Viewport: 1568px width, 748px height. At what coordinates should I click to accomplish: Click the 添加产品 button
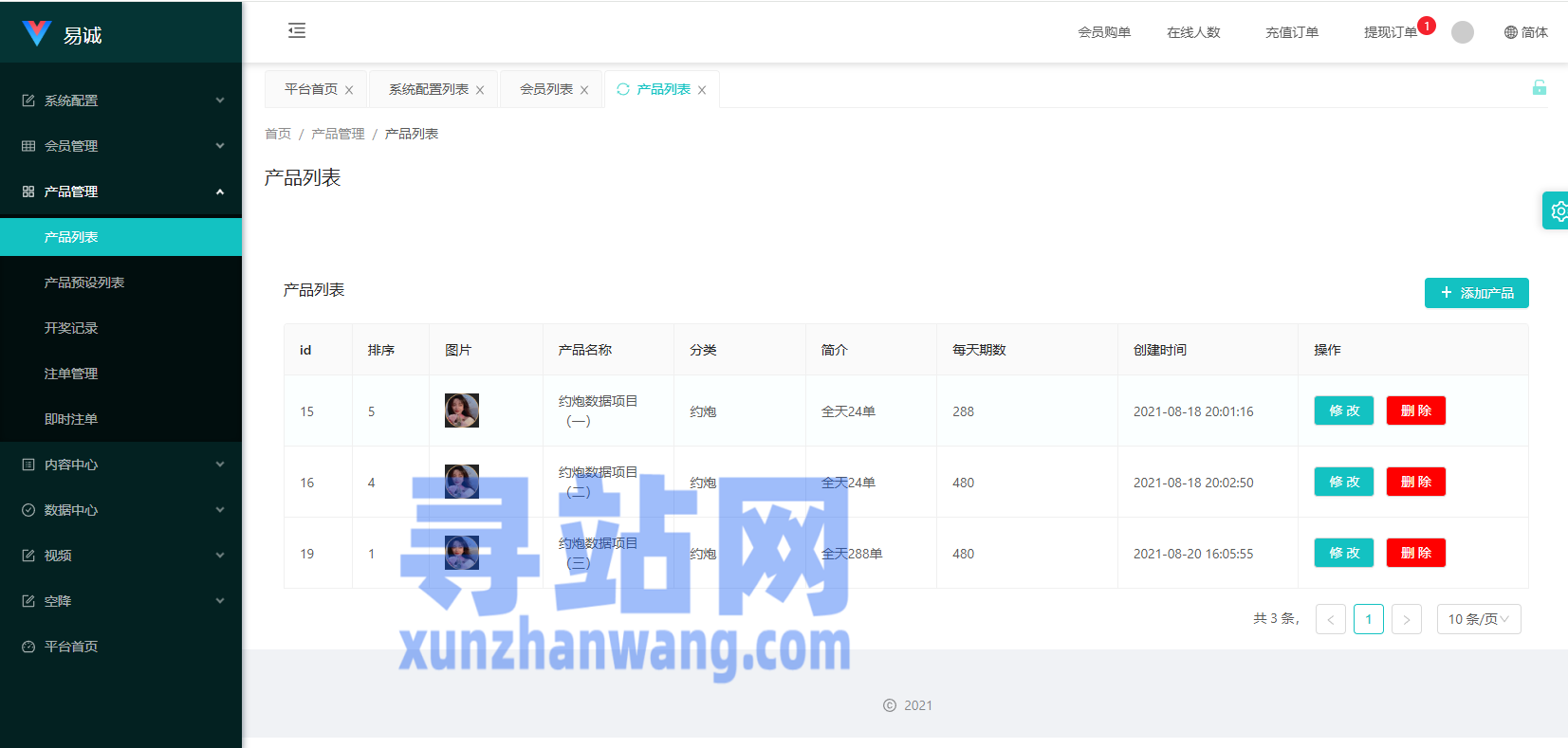(x=1476, y=293)
